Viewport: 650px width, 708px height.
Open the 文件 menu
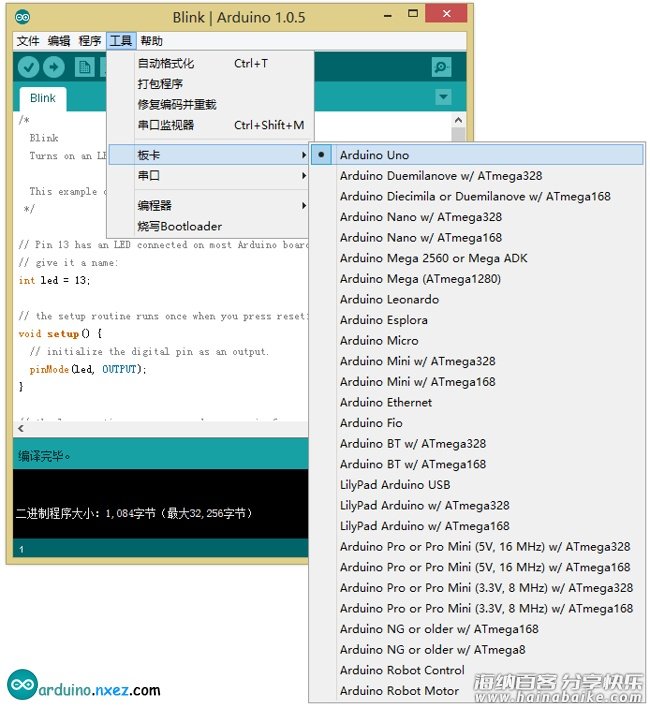pos(28,41)
